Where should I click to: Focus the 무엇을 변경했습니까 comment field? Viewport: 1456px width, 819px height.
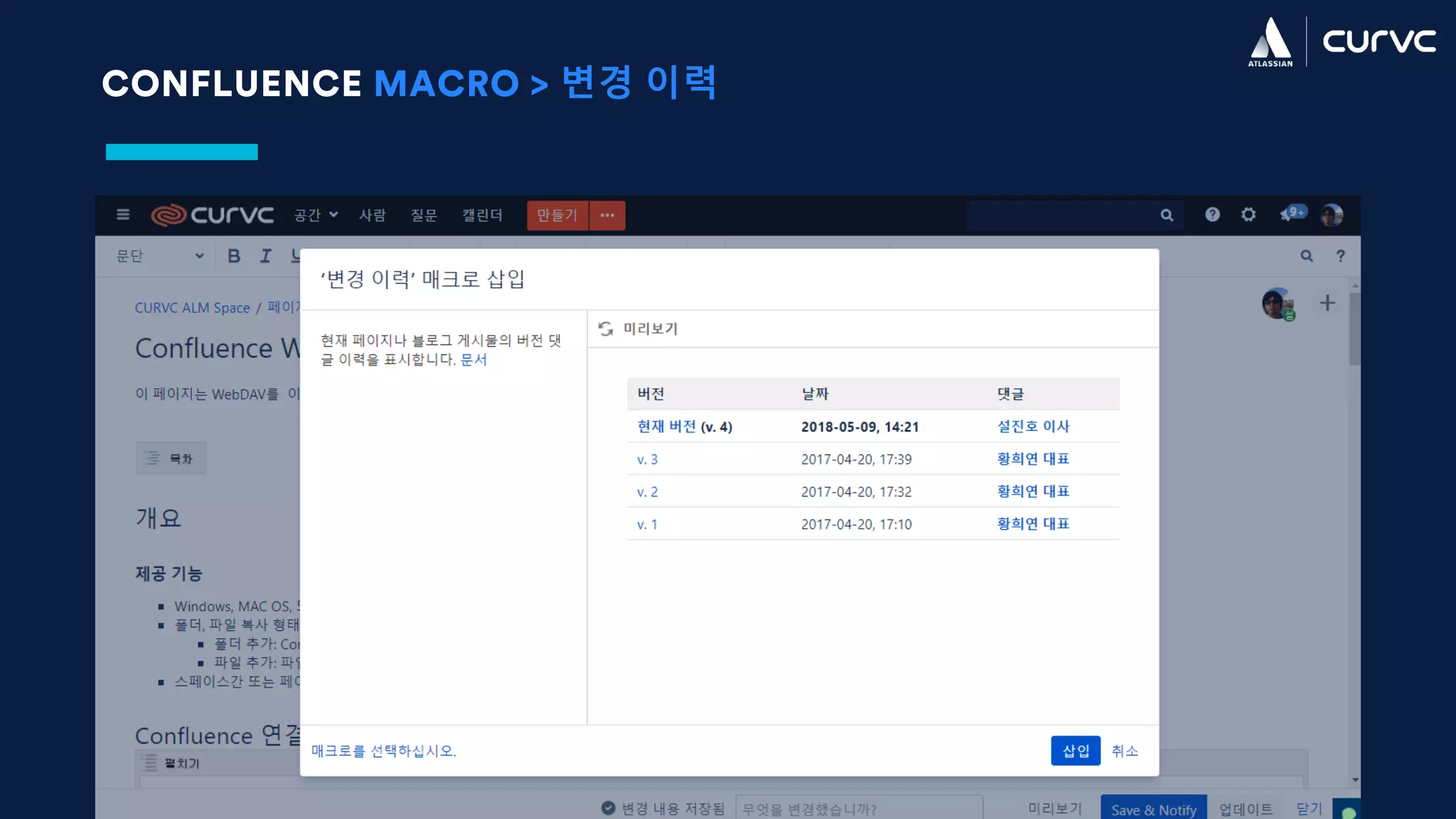(x=859, y=808)
